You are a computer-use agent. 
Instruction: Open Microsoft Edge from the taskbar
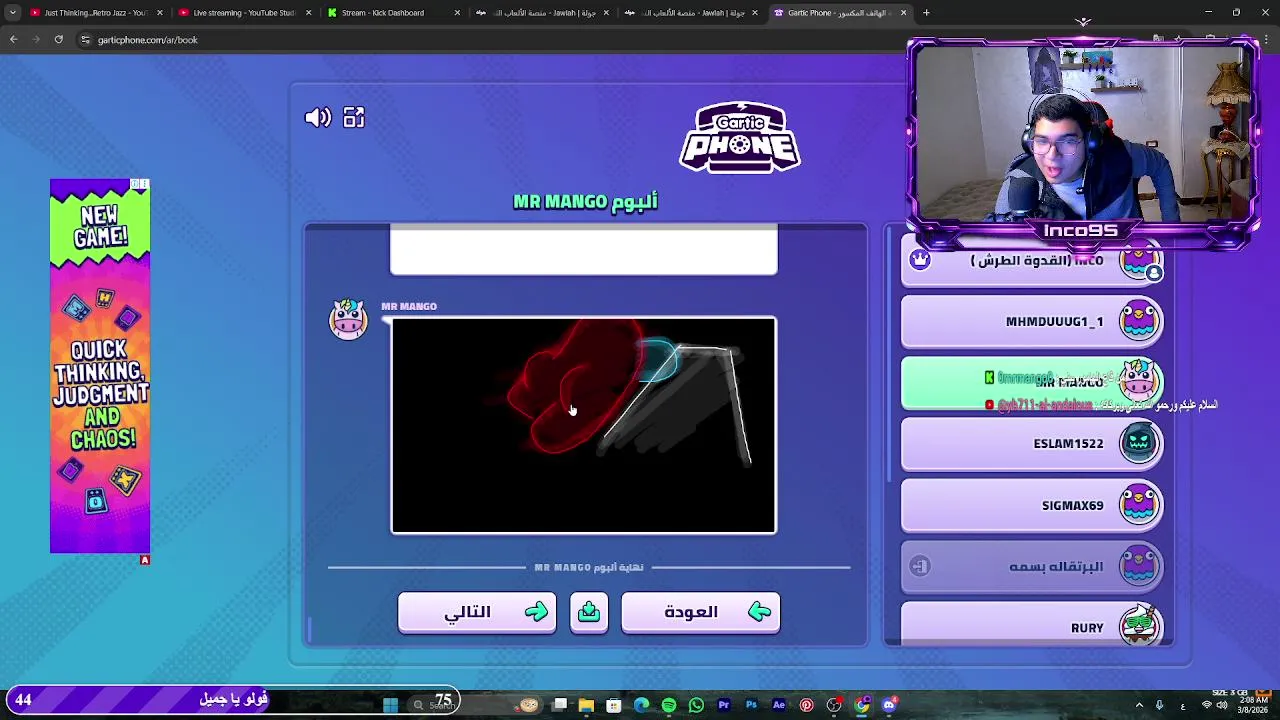[641, 705]
